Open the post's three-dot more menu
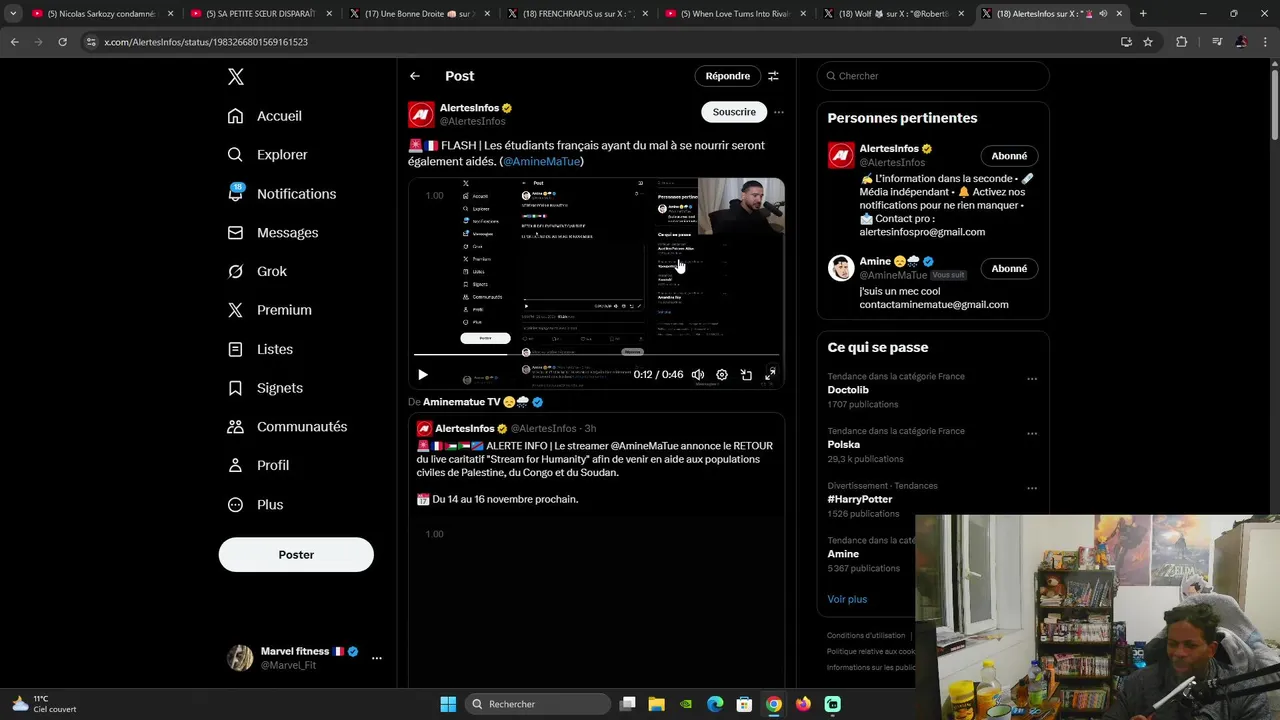The width and height of the screenshot is (1280, 720). (x=779, y=112)
